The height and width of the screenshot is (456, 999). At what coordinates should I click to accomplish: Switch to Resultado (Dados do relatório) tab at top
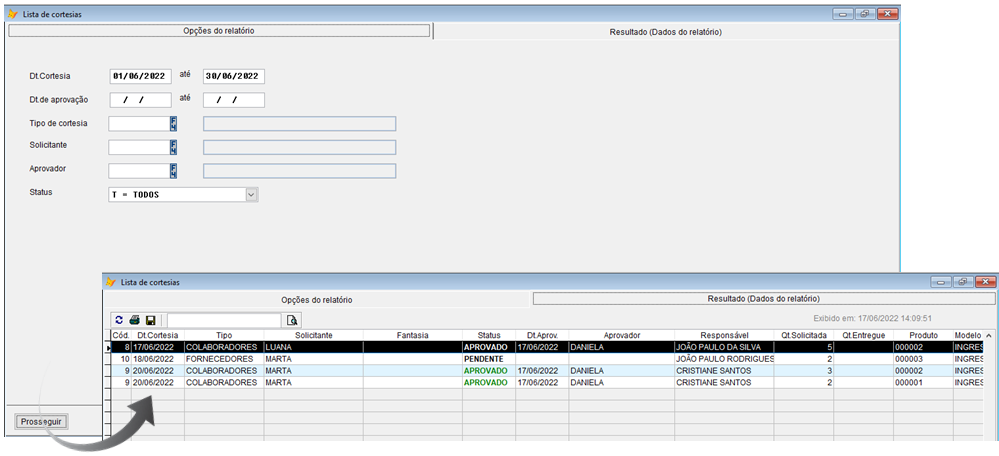[x=665, y=32]
